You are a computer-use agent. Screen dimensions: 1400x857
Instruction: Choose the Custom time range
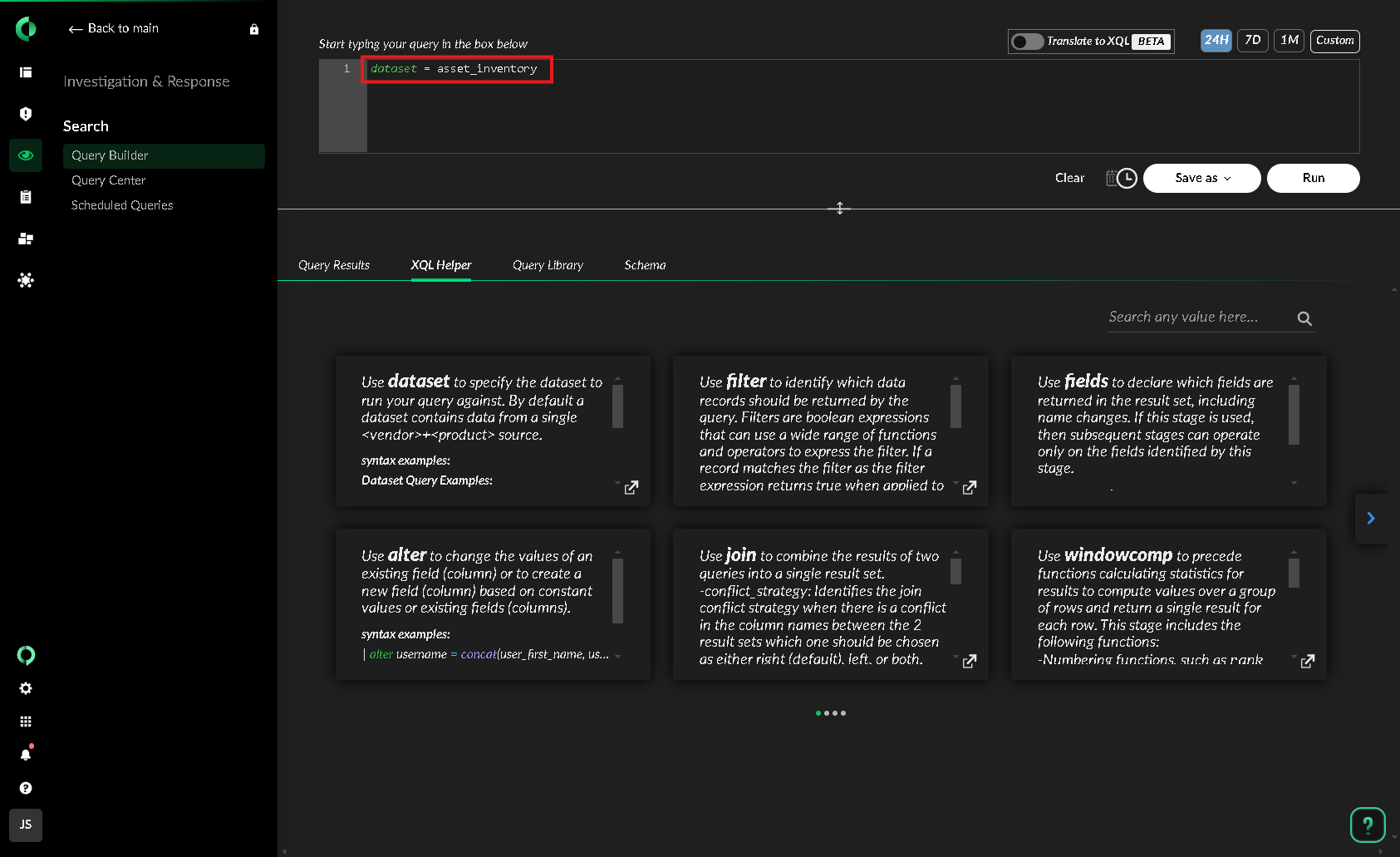point(1334,41)
